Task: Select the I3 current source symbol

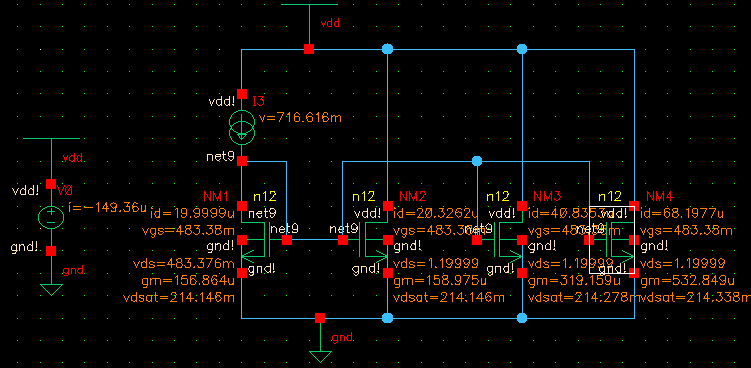Action: click(x=242, y=126)
